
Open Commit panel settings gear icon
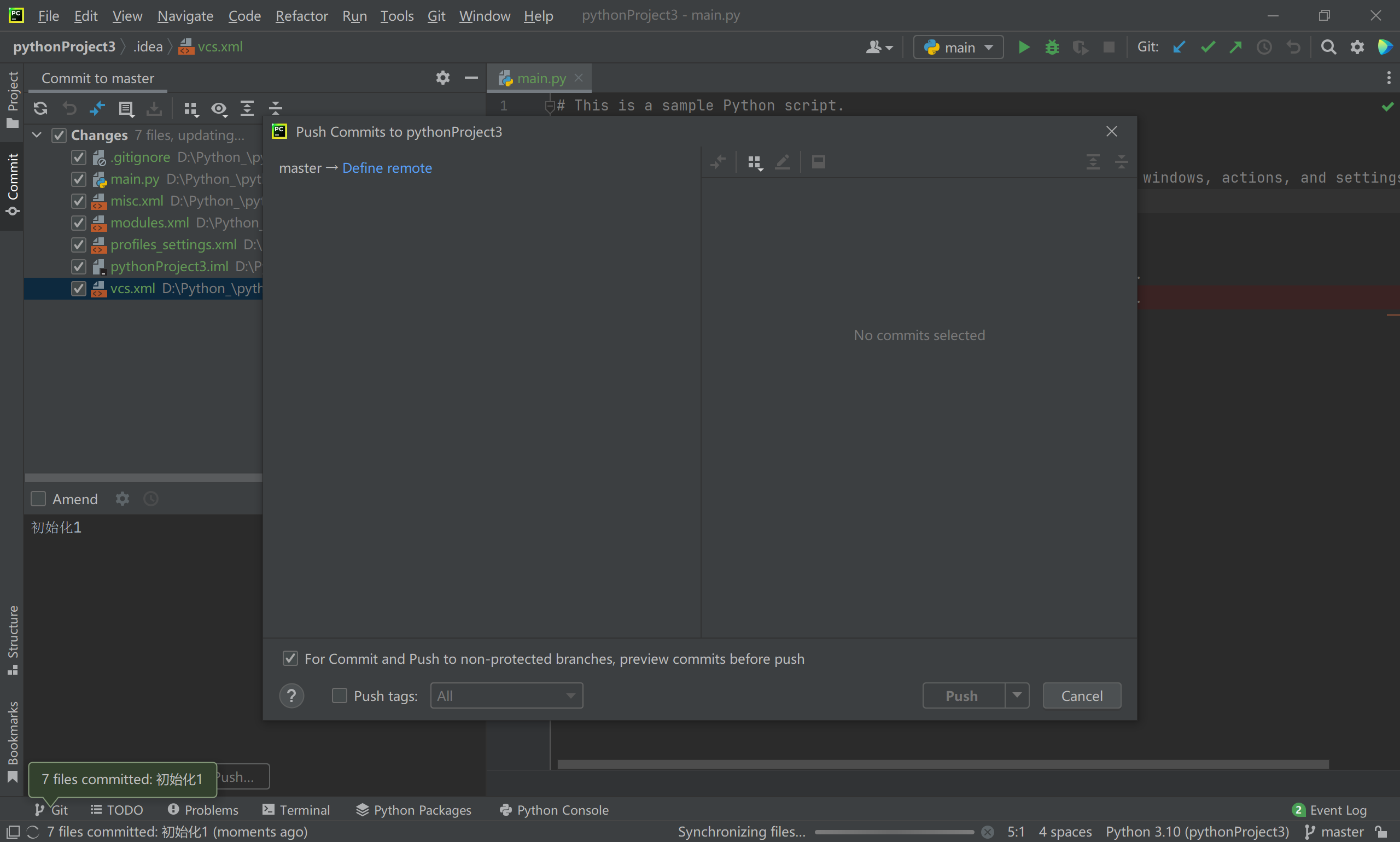point(443,78)
